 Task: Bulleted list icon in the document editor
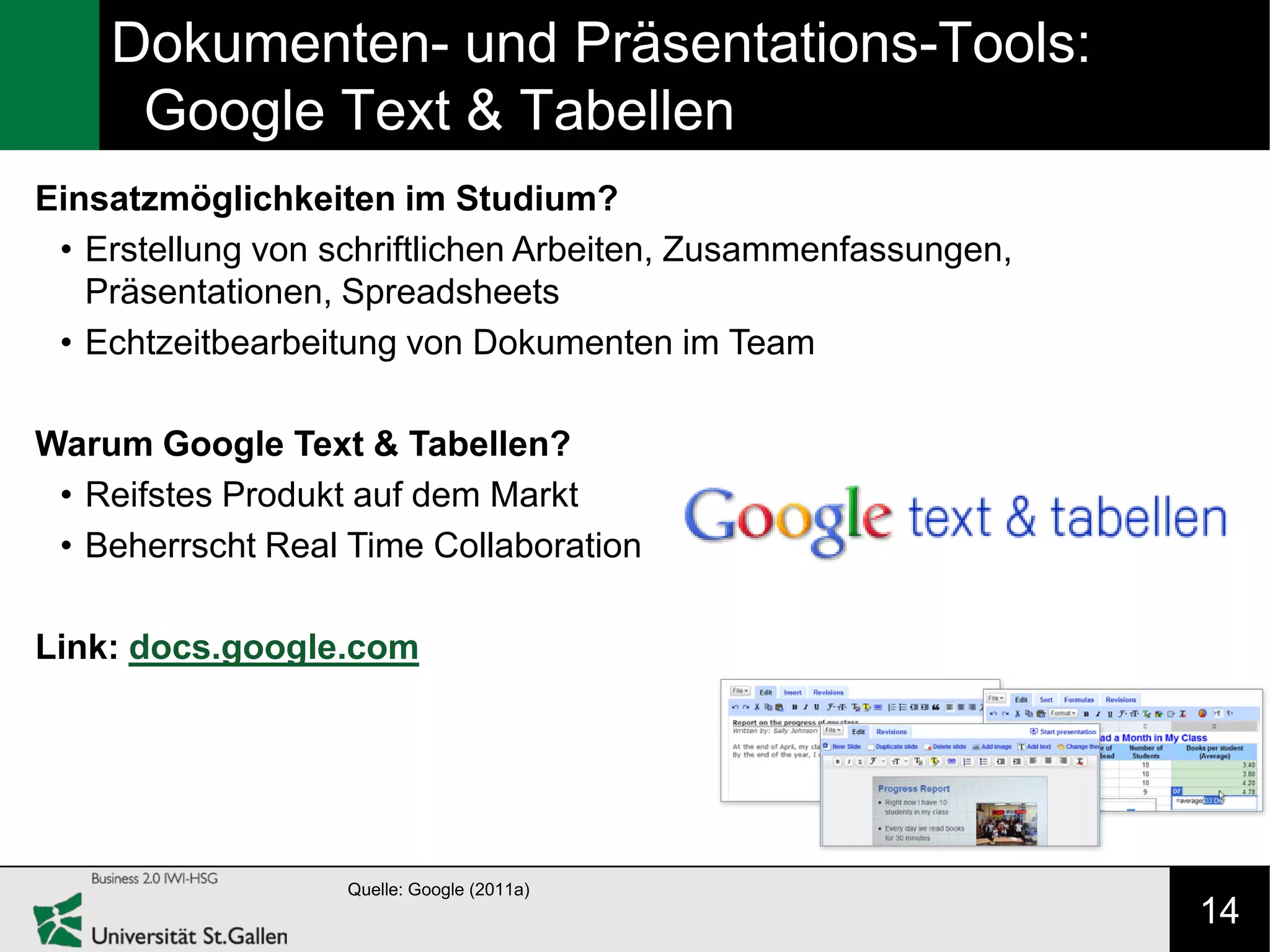[x=903, y=707]
